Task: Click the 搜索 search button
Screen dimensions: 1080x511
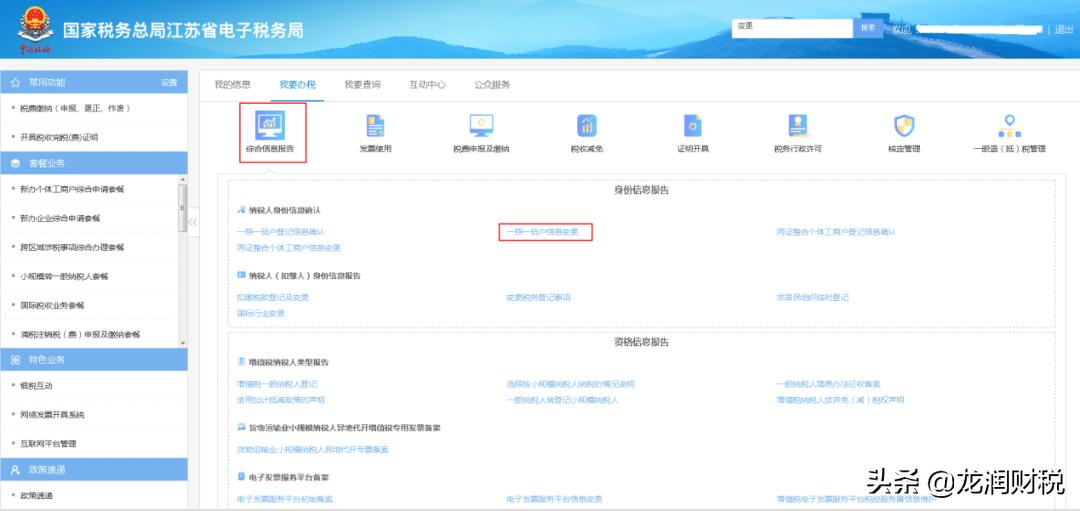Action: 868,28
